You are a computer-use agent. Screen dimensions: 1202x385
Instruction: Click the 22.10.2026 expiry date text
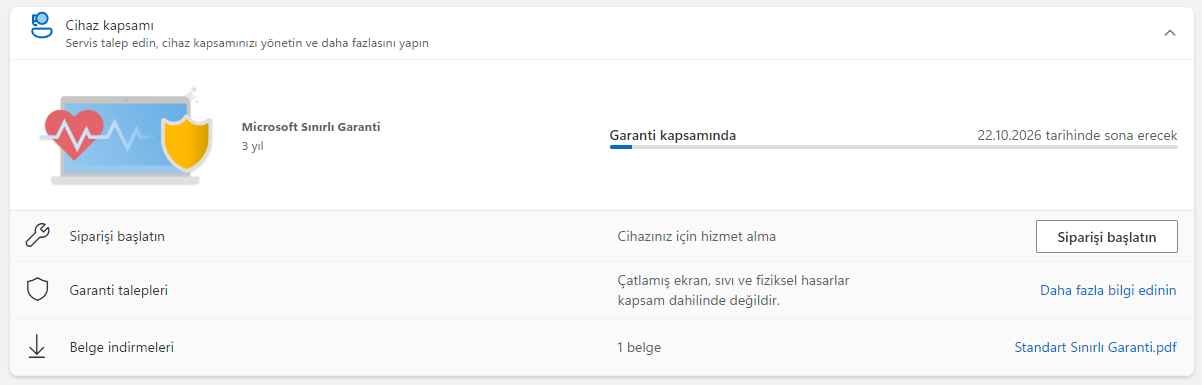1077,135
